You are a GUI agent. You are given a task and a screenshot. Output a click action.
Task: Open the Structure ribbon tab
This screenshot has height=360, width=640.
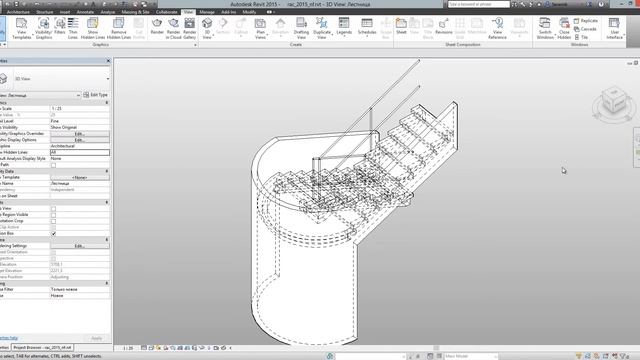click(x=45, y=12)
